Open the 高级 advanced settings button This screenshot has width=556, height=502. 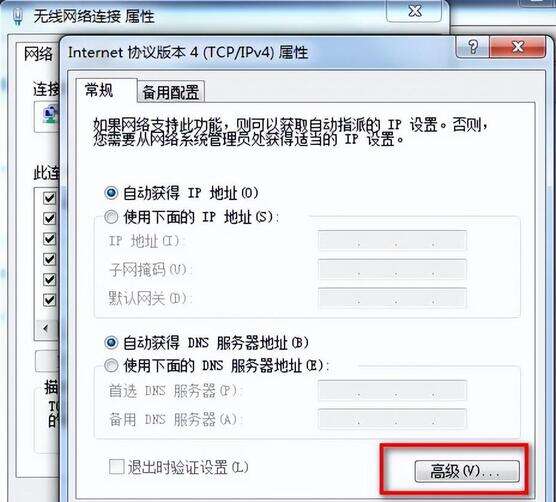467,471
